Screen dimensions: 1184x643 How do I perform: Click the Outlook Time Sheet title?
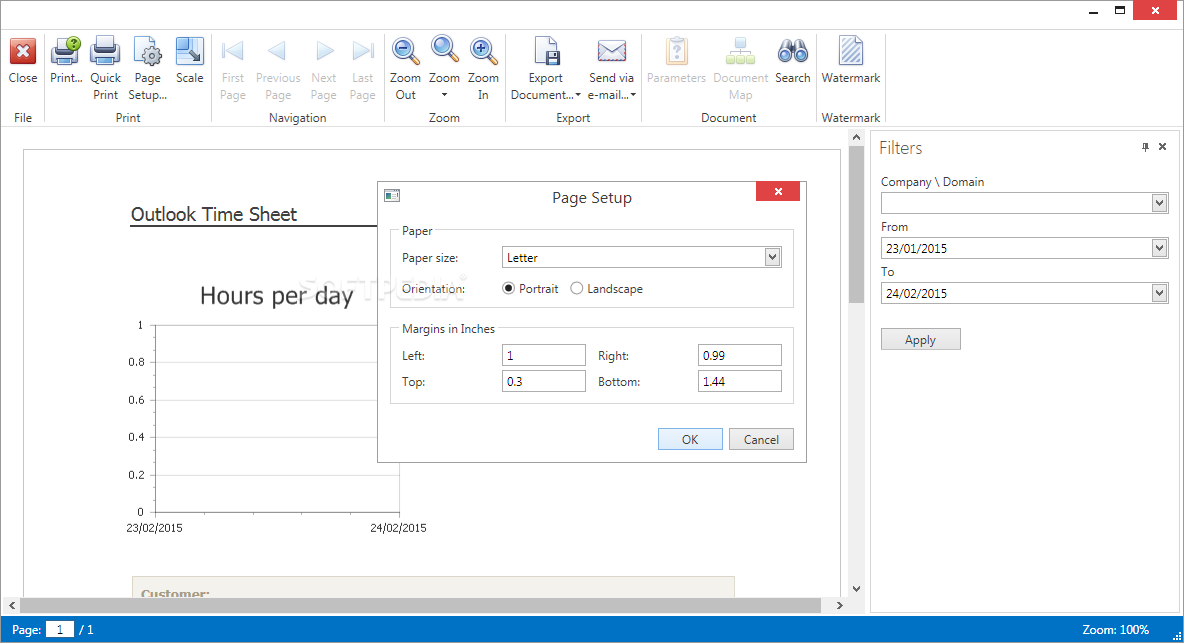coord(214,214)
